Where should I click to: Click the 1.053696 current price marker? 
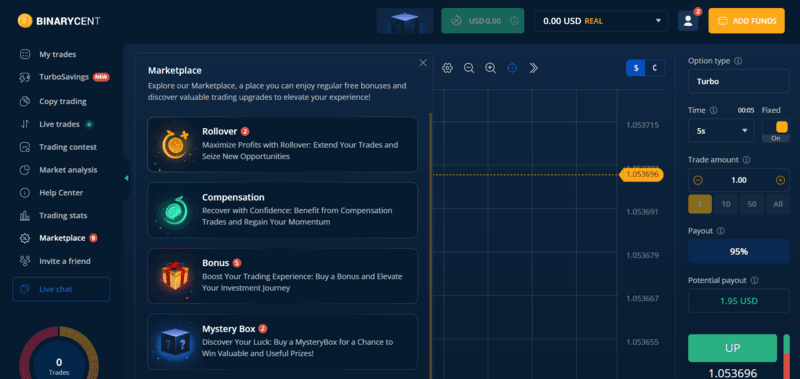point(641,174)
